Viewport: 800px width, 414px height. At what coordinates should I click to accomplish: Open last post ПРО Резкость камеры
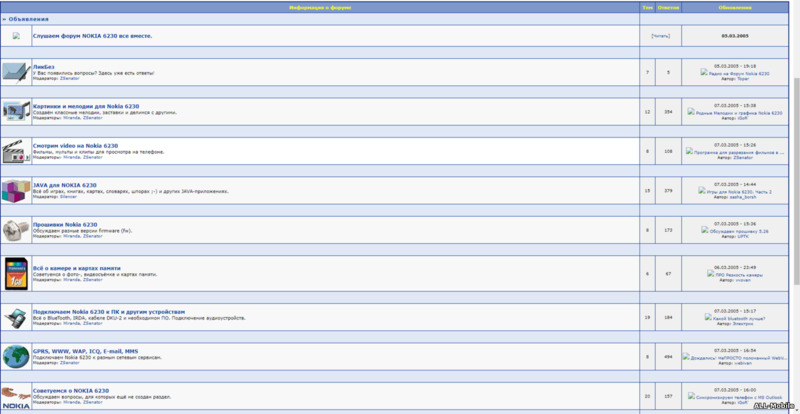tap(739, 275)
